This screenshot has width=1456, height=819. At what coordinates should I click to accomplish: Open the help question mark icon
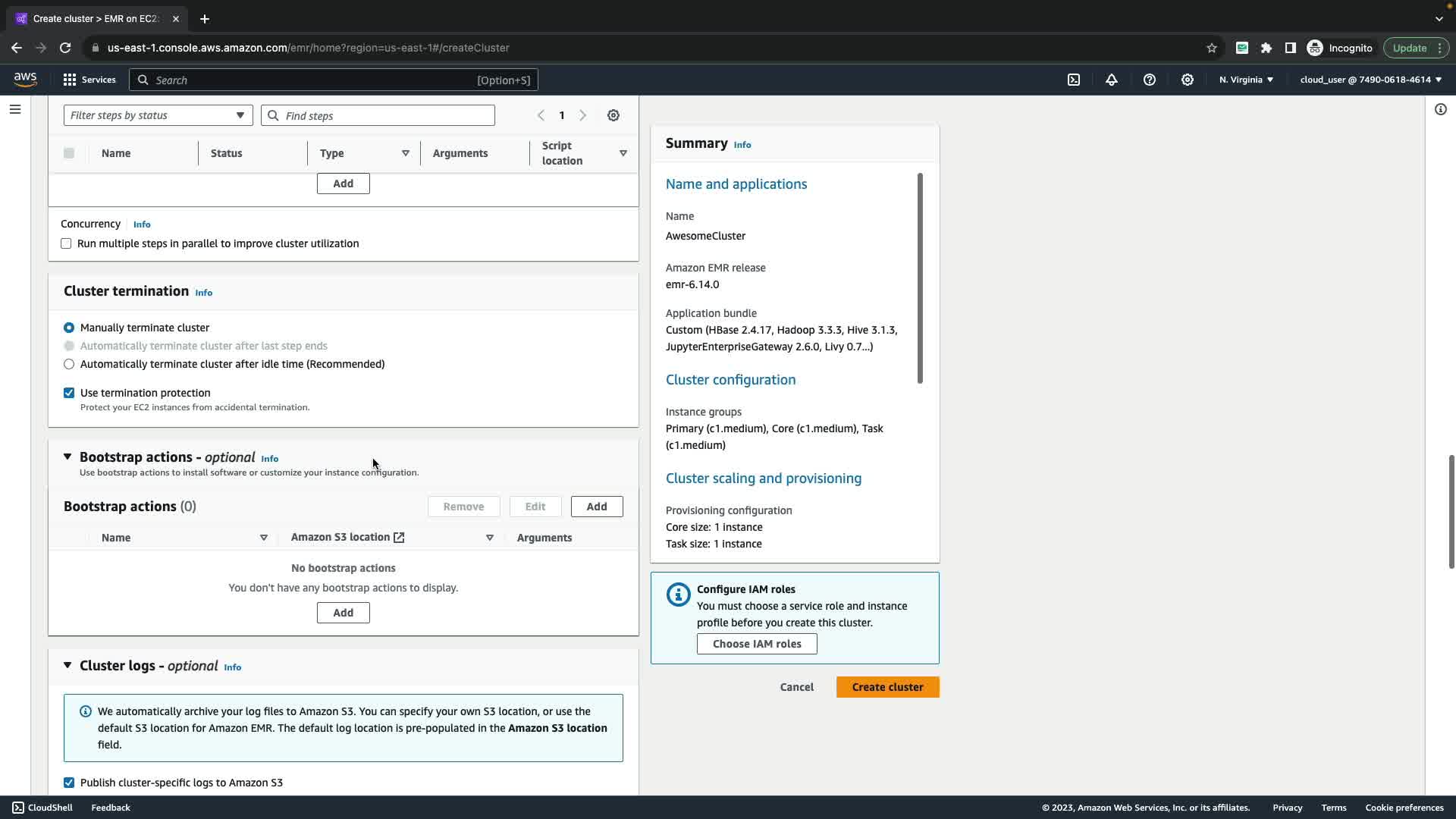pos(1150,80)
